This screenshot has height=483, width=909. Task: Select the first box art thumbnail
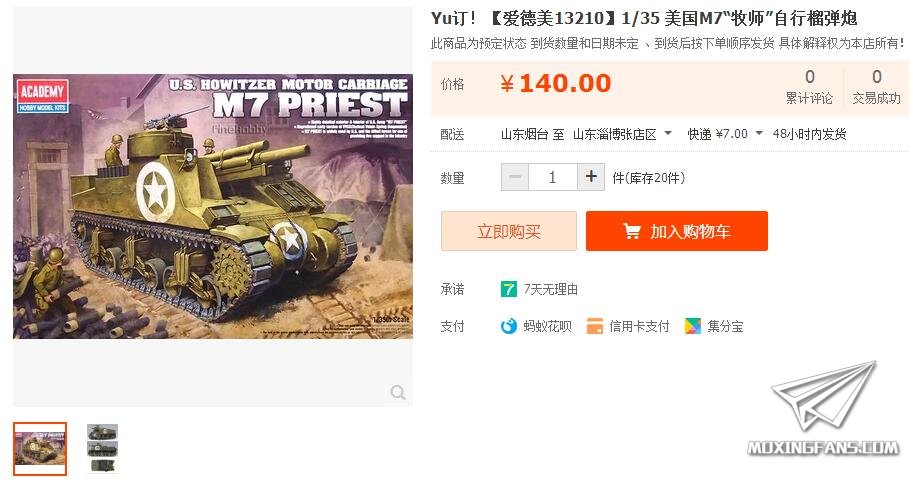point(40,449)
